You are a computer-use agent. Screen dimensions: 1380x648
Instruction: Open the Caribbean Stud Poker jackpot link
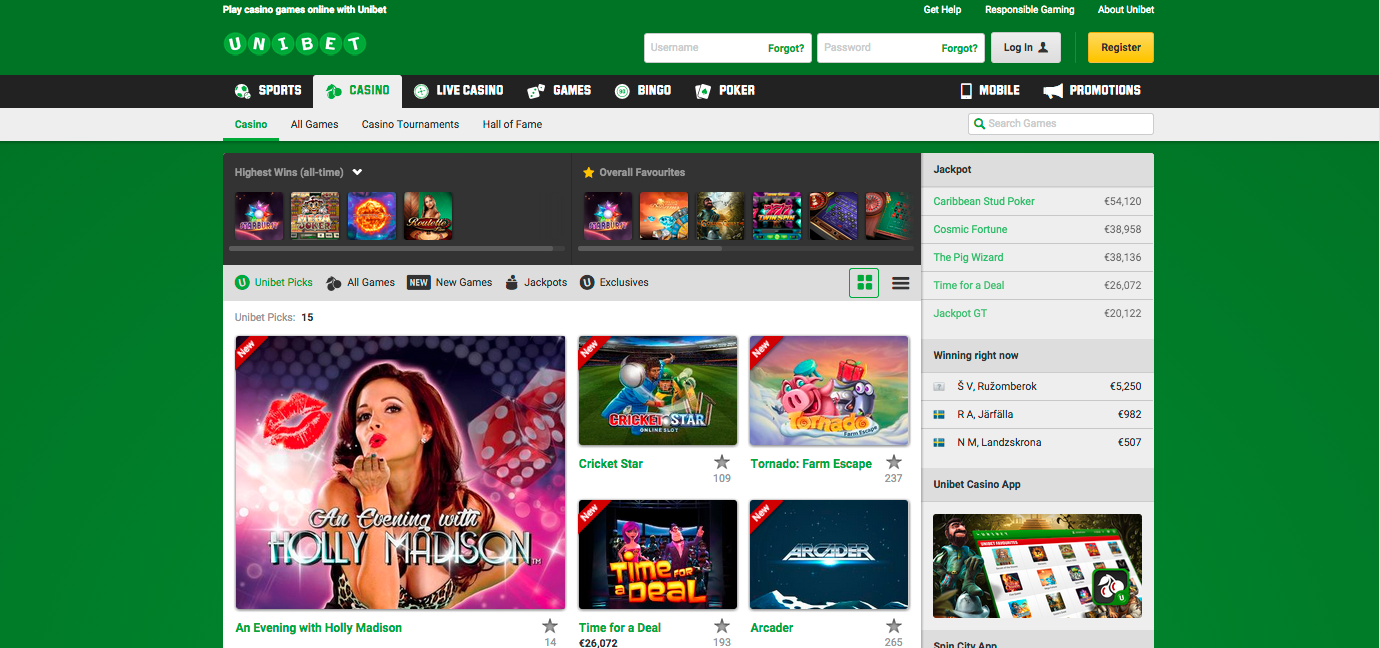(x=984, y=201)
